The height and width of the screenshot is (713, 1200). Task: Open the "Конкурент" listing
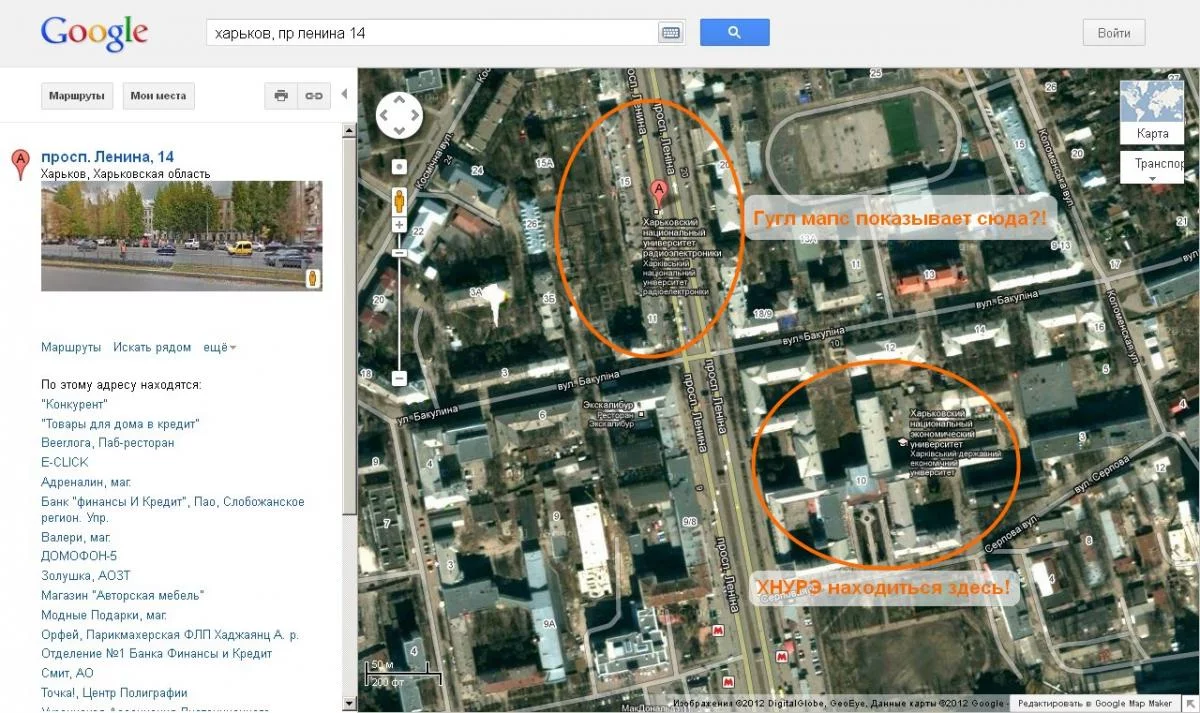(x=74, y=404)
